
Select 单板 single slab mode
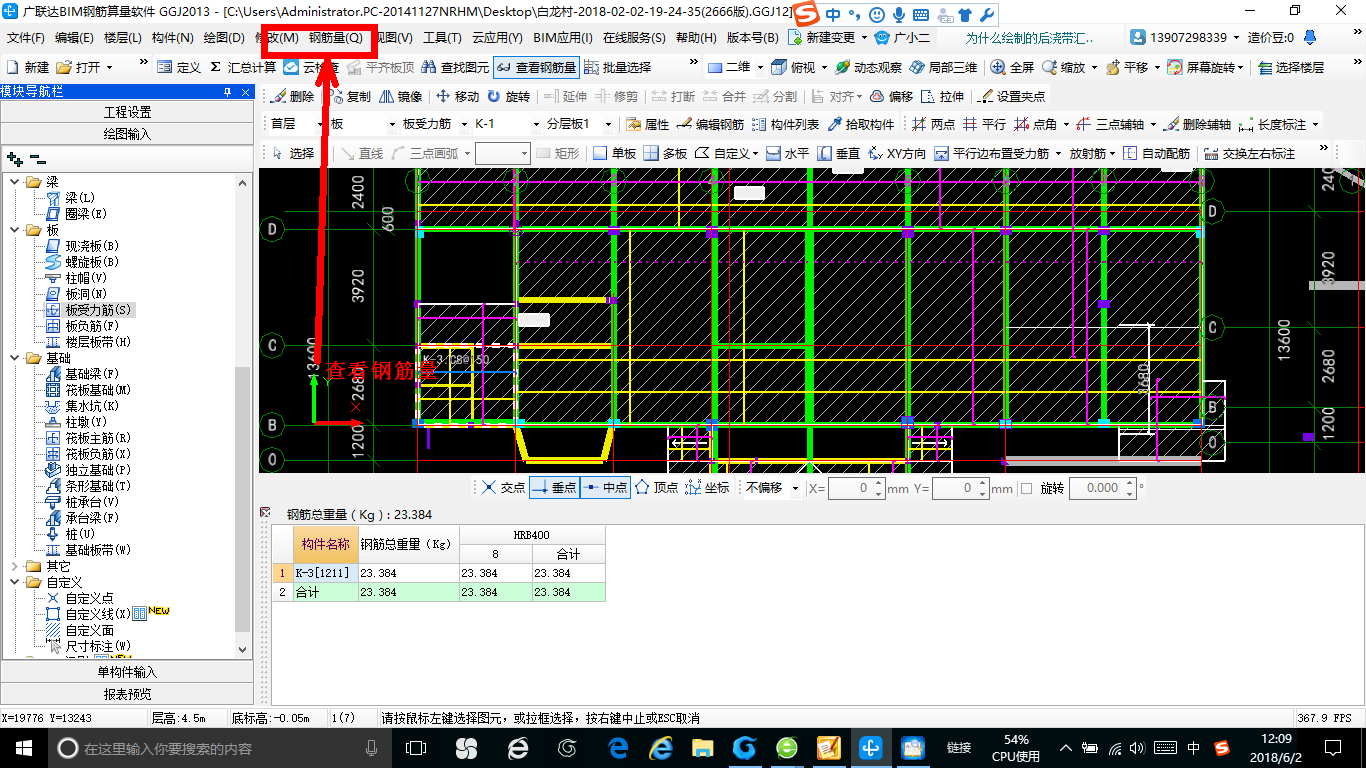pos(614,154)
